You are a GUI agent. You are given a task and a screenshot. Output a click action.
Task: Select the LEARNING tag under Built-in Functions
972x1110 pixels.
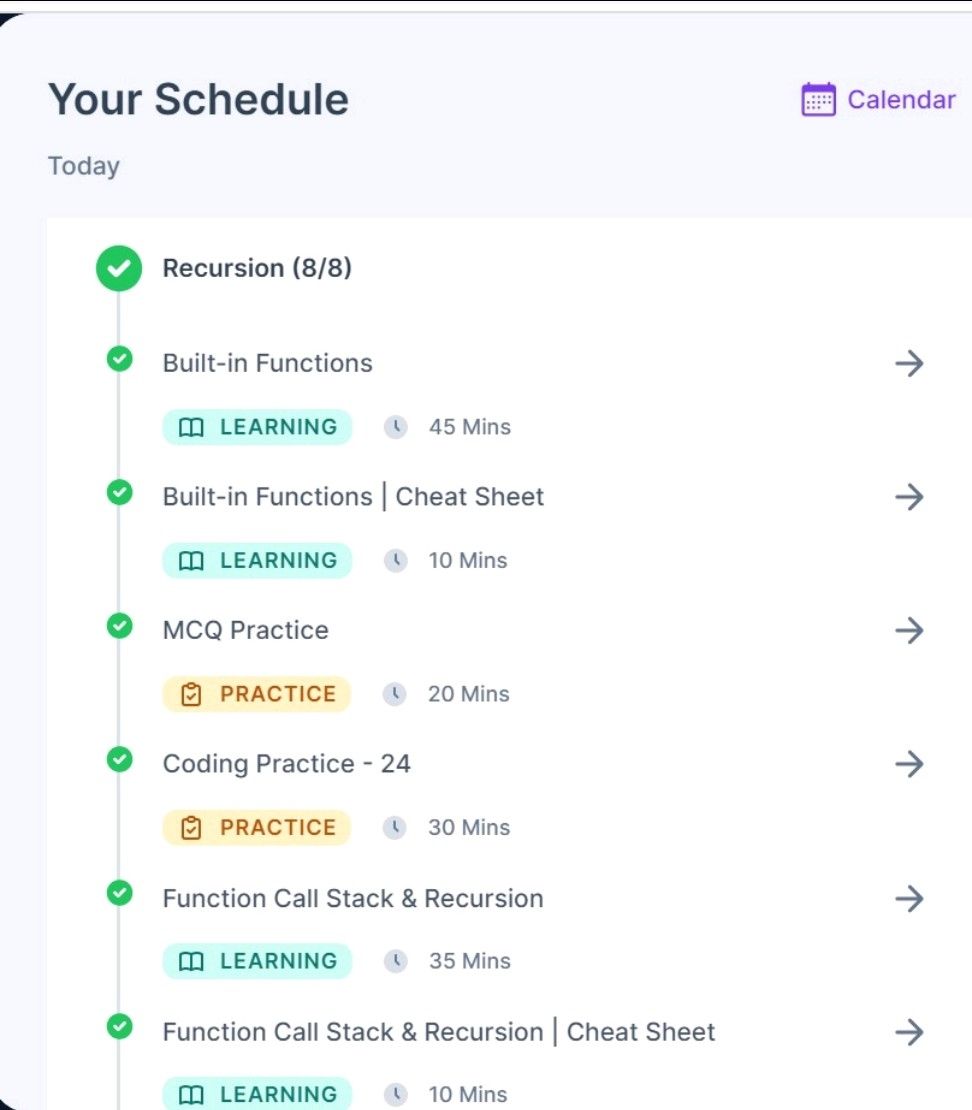257,427
